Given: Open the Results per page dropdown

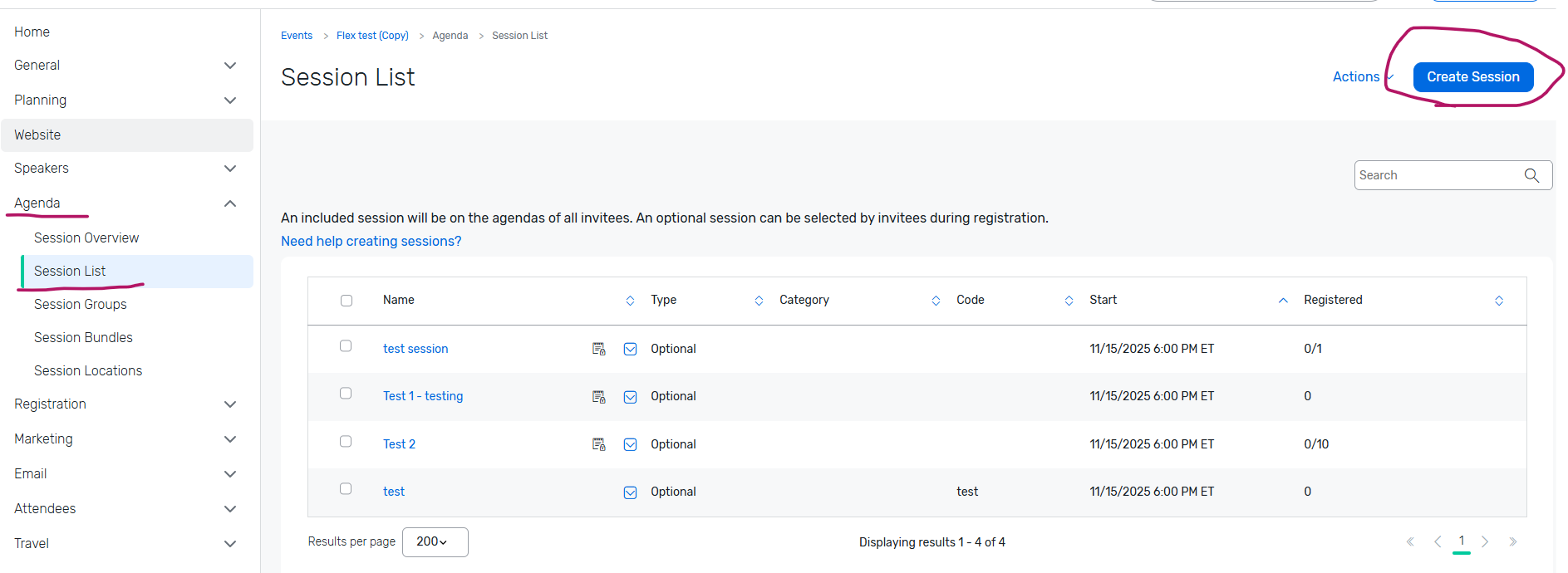Looking at the screenshot, I should click(435, 541).
